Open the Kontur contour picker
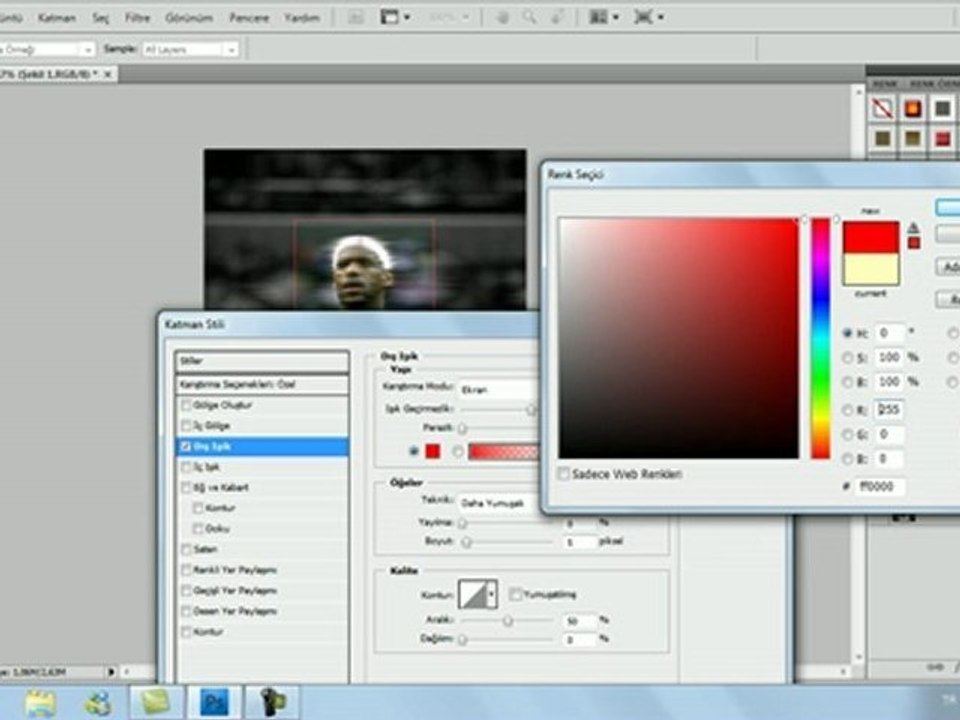The image size is (960, 720). (478, 594)
